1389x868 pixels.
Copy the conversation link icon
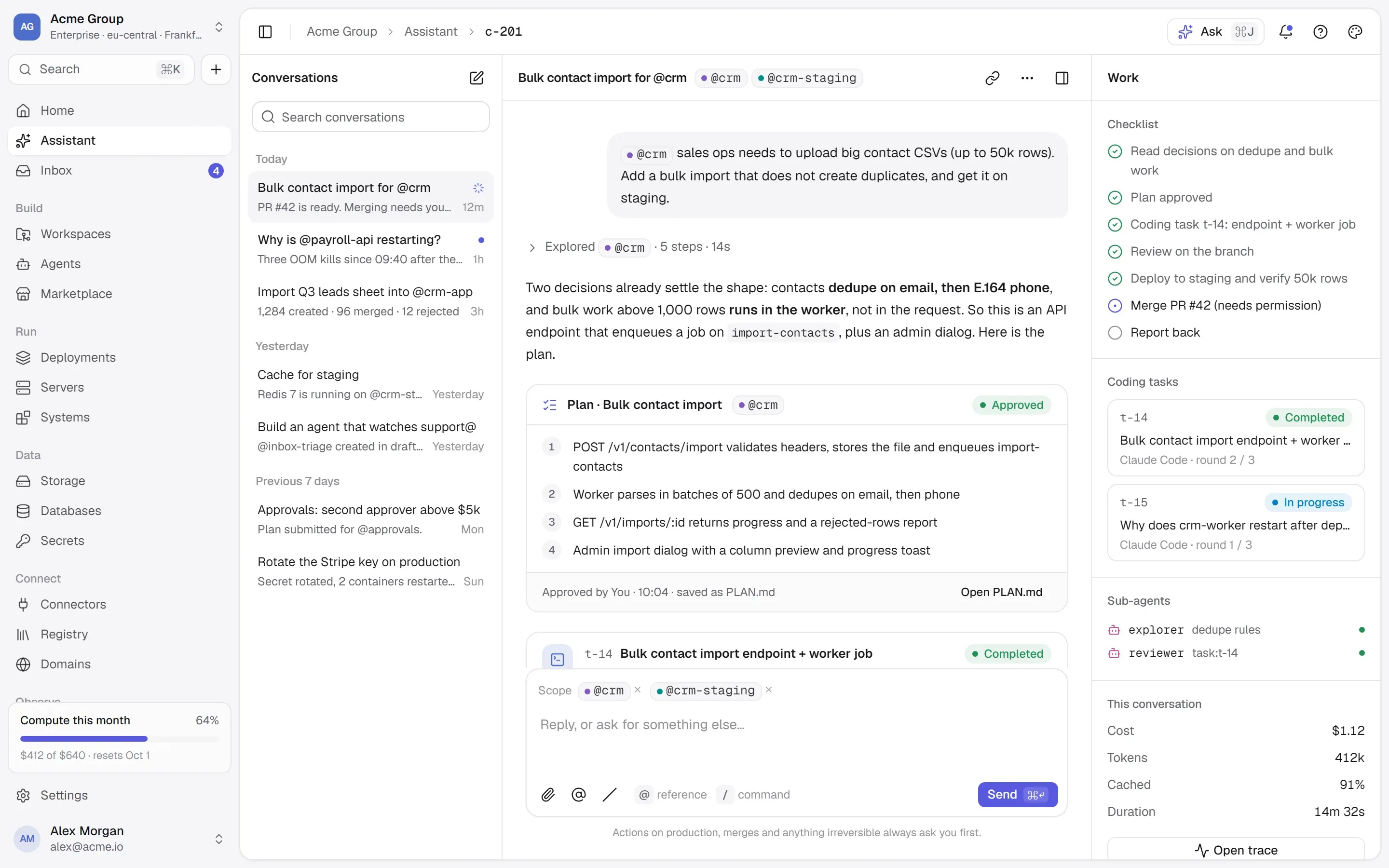tap(993, 78)
